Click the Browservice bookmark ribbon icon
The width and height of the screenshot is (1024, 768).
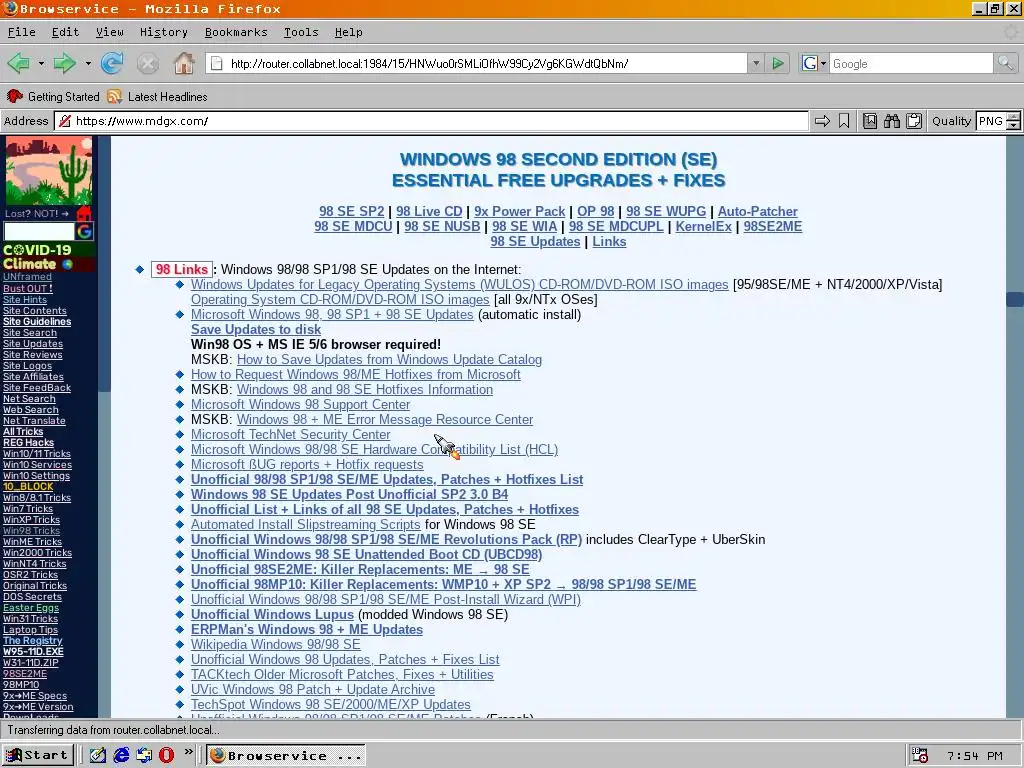[x=844, y=121]
